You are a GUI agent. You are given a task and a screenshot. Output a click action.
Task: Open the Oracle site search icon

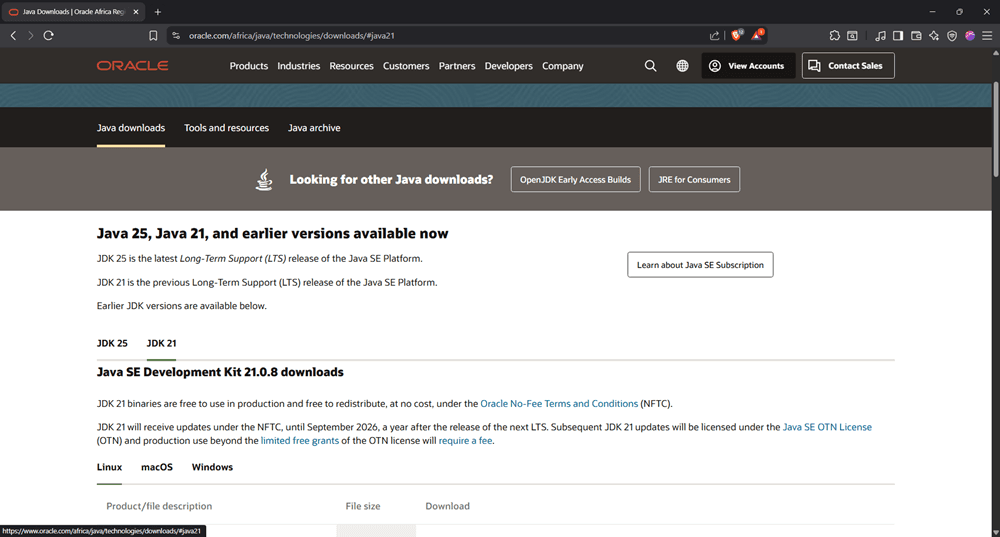tap(650, 66)
